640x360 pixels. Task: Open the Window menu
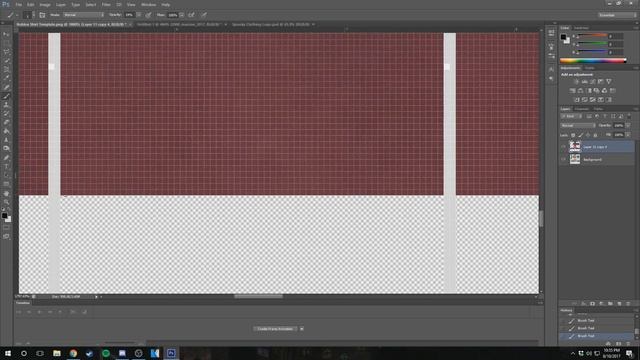[x=148, y=4]
